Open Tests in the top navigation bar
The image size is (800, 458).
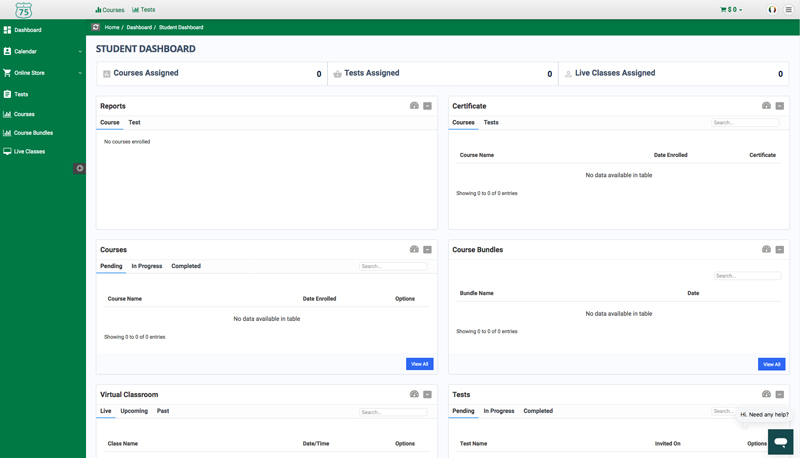[144, 10]
